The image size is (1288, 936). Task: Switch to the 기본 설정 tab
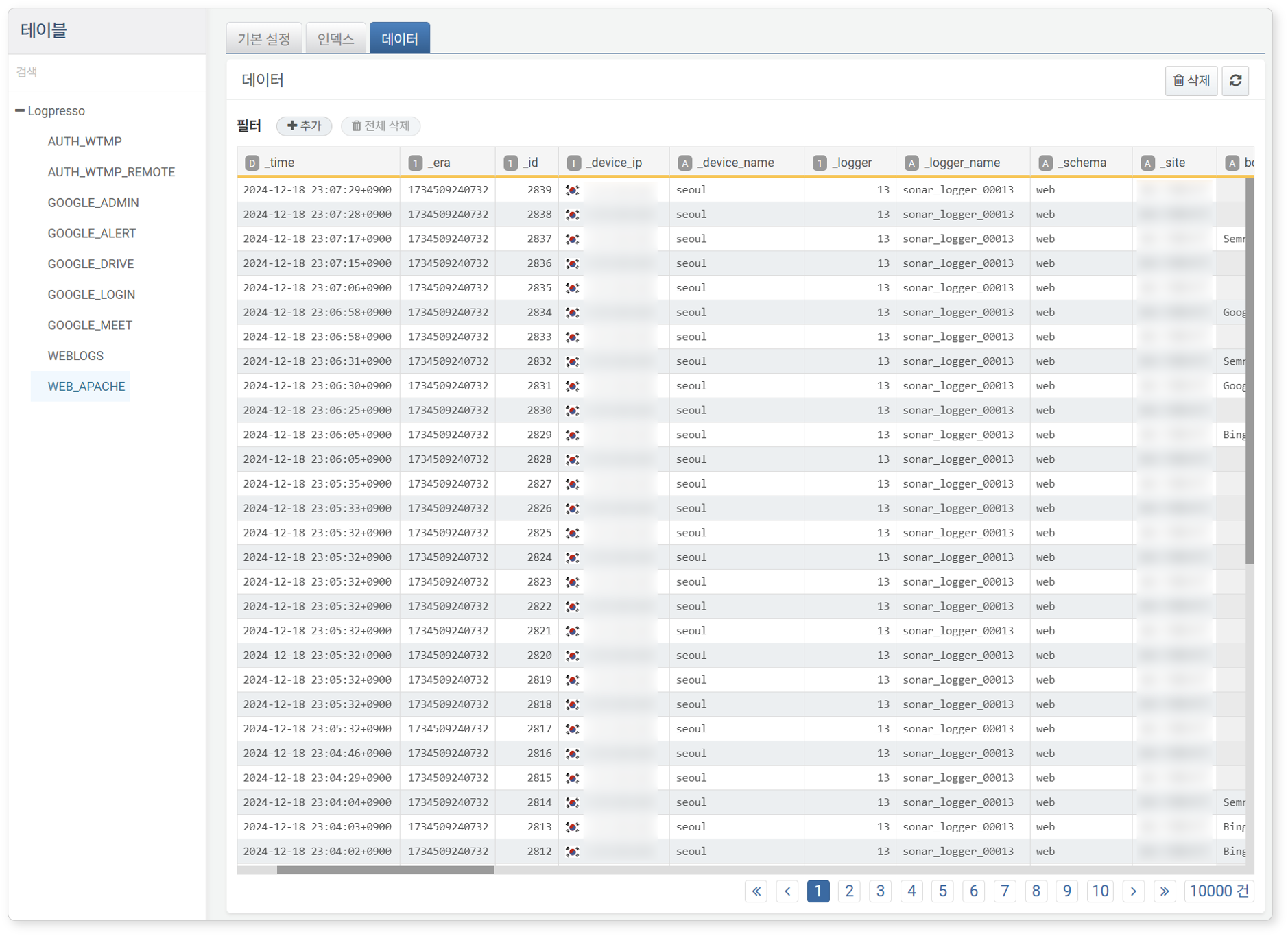pyautogui.click(x=264, y=39)
